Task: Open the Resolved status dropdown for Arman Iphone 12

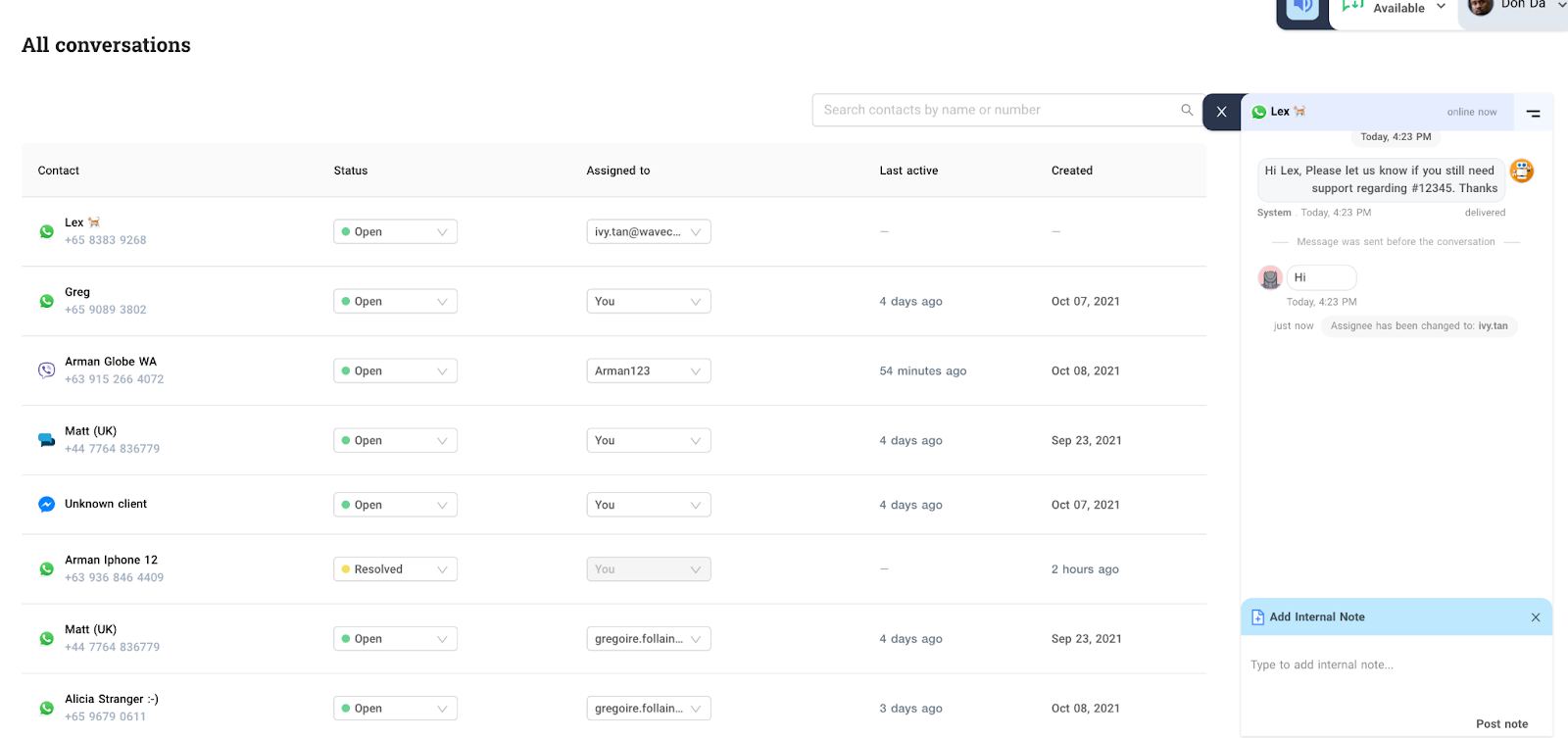Action: point(395,569)
